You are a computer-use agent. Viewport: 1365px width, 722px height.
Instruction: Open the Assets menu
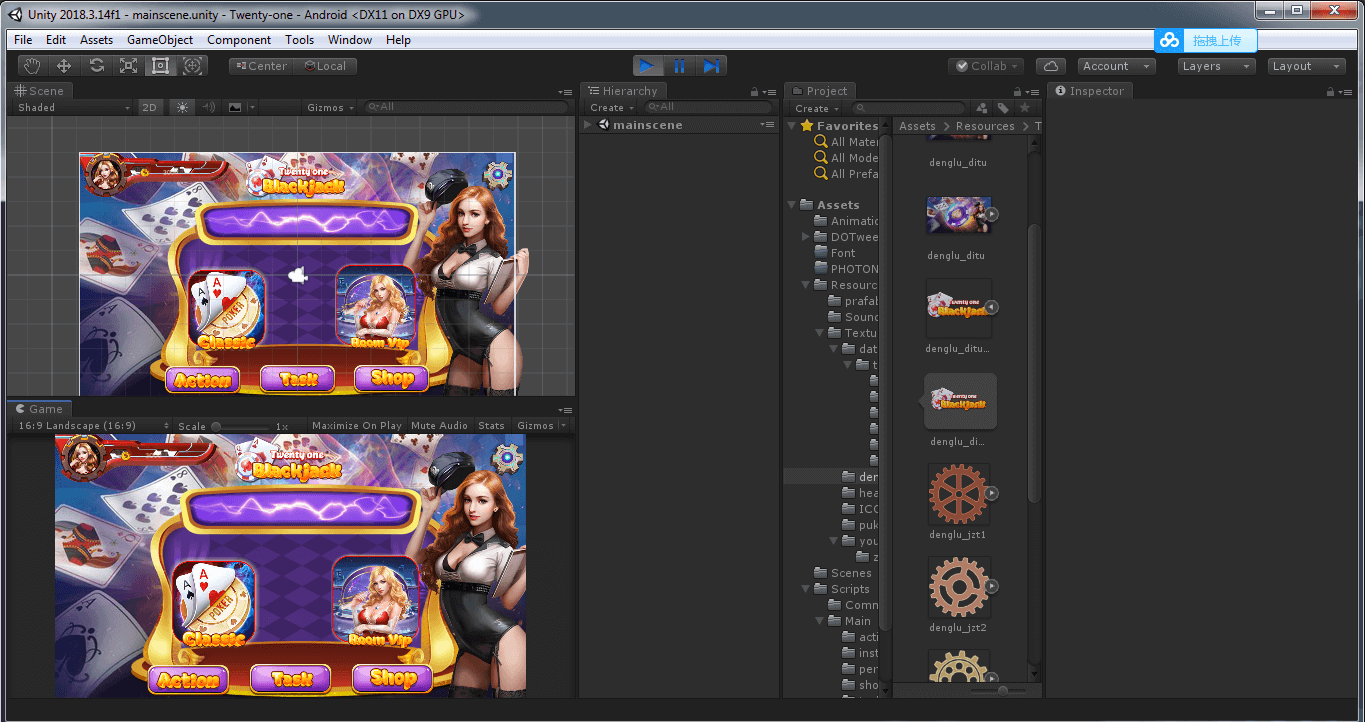[97, 40]
